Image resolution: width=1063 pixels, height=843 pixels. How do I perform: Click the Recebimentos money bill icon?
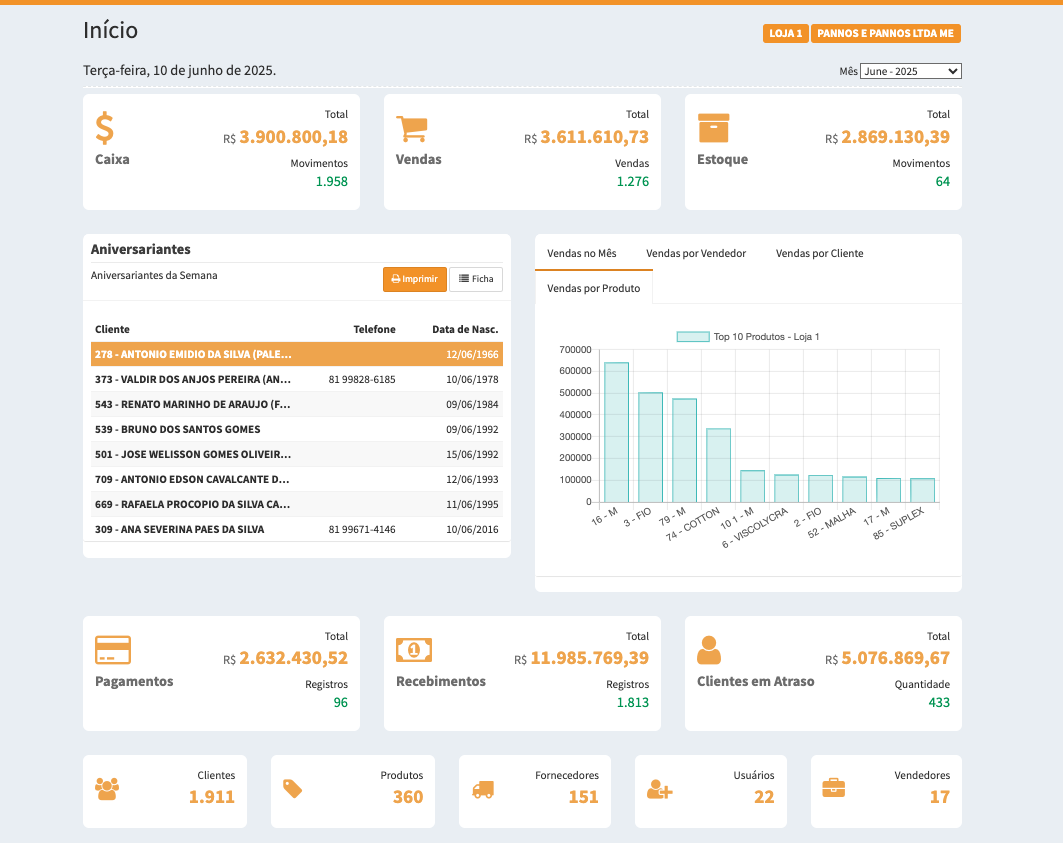[414, 650]
